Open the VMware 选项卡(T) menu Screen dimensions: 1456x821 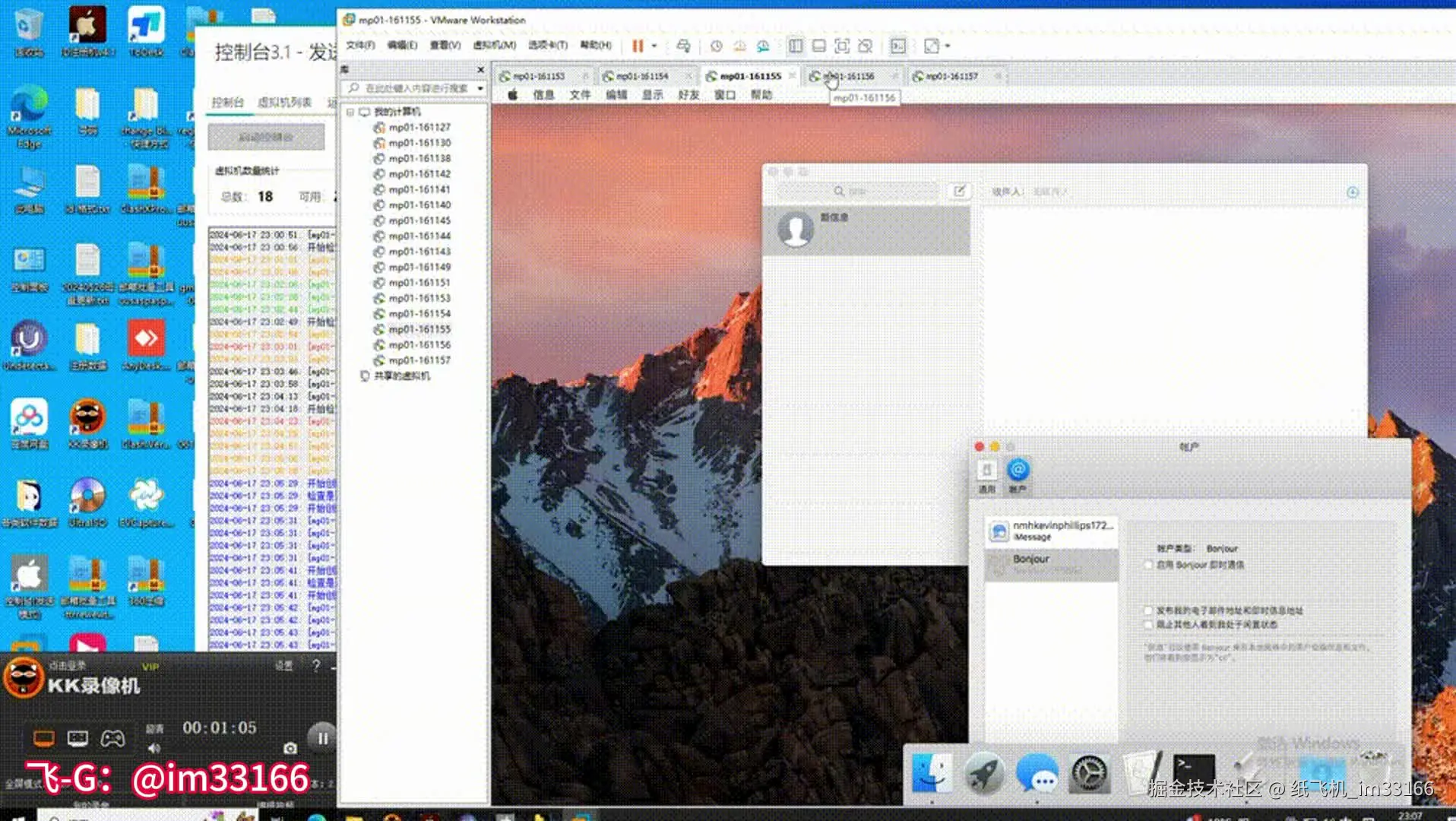(548, 46)
